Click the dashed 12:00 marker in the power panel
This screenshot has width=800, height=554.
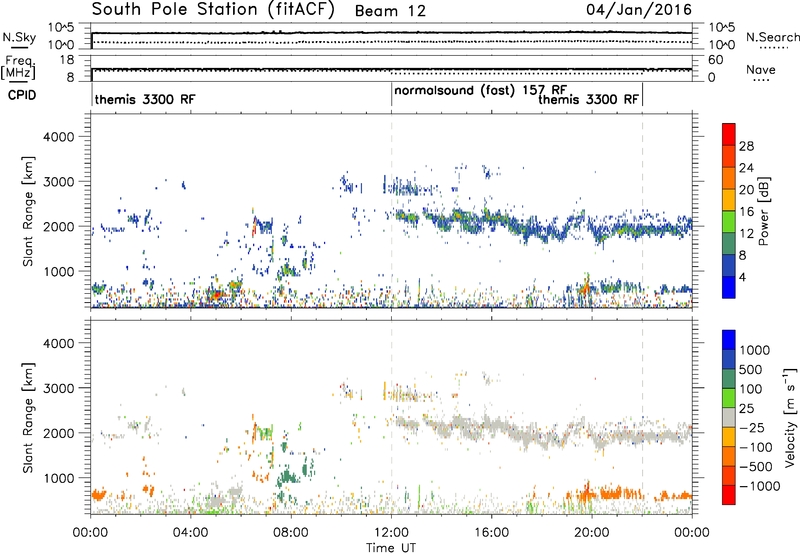tap(392, 211)
